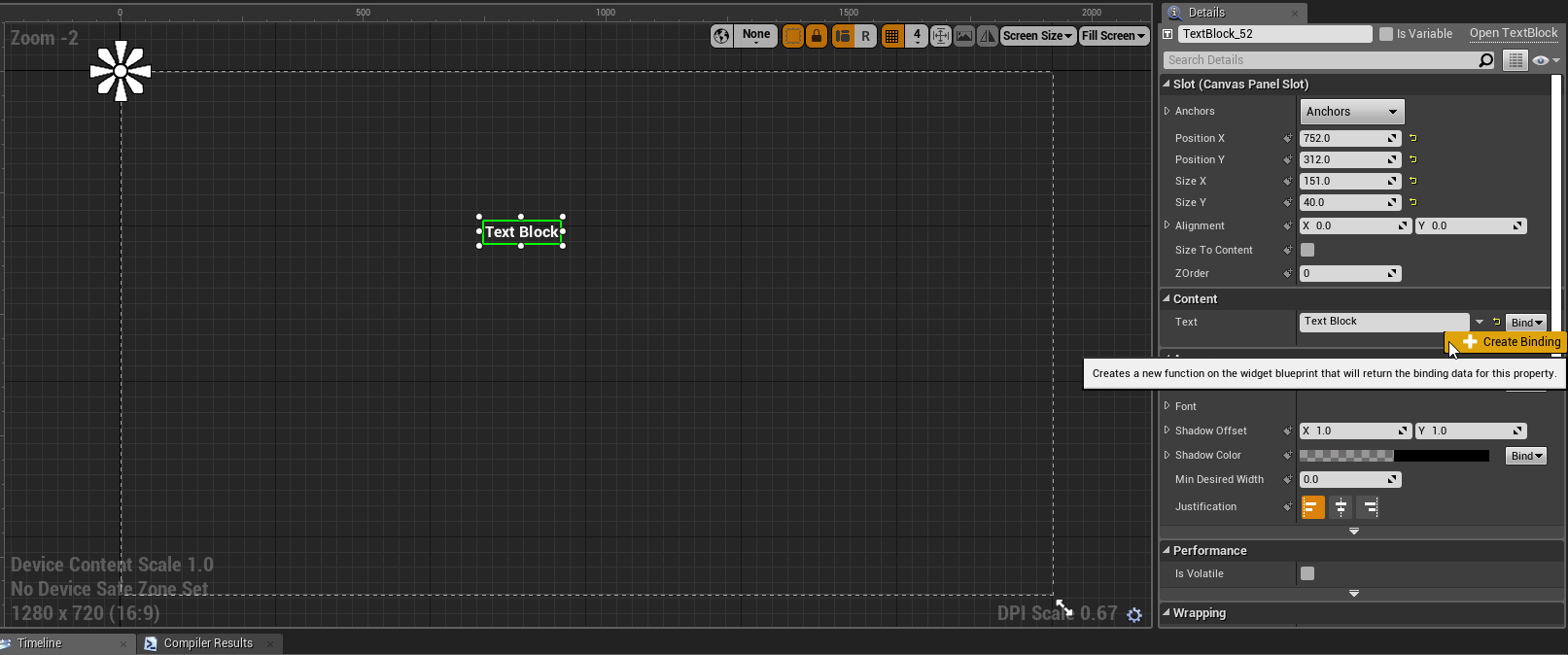Click the preview background image icon

[964, 36]
